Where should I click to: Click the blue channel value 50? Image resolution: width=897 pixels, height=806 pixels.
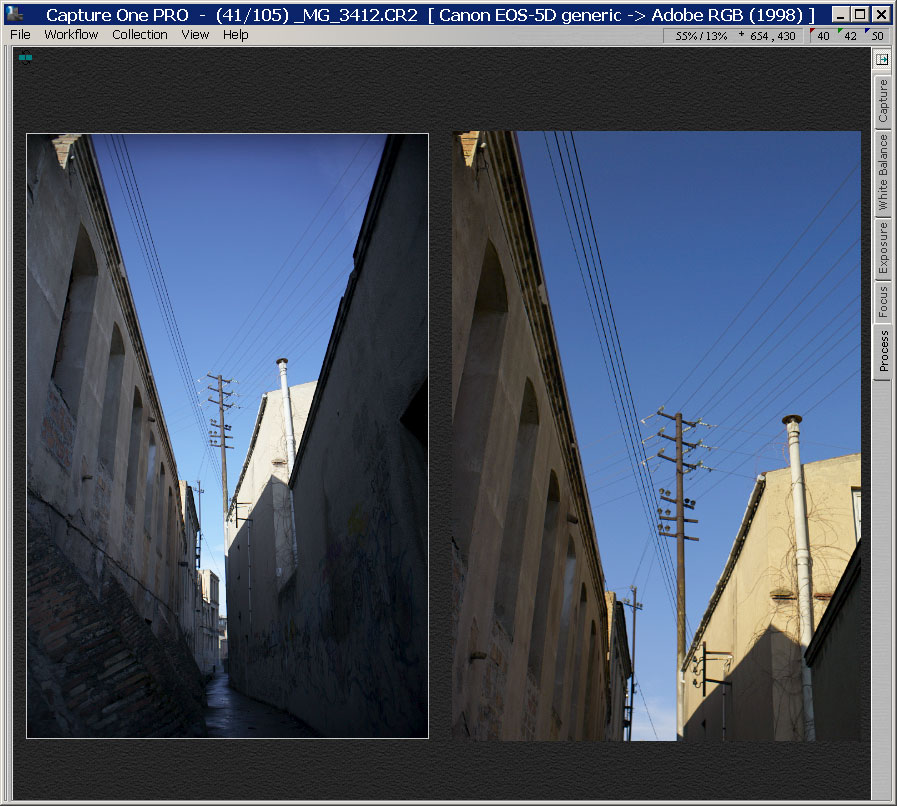(877, 36)
